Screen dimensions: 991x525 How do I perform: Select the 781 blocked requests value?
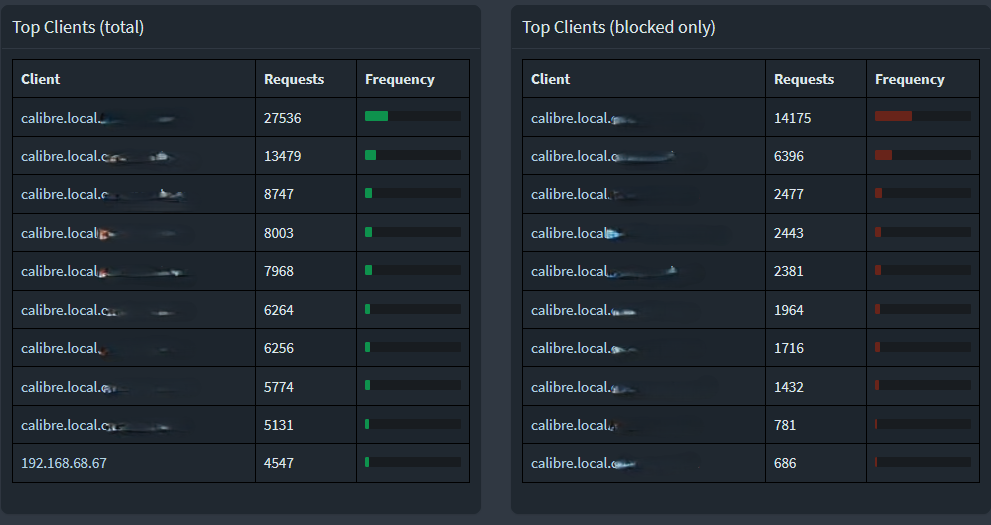(785, 425)
